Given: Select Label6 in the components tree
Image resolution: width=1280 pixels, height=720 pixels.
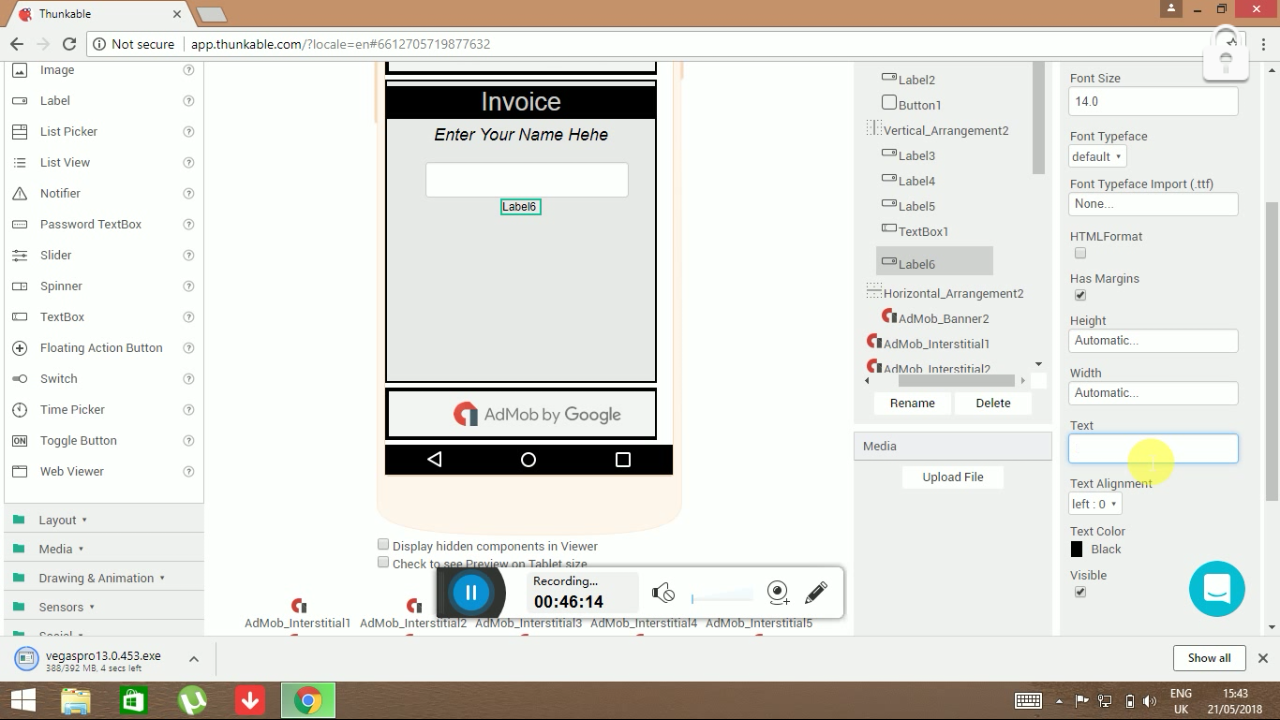Looking at the screenshot, I should (916, 261).
